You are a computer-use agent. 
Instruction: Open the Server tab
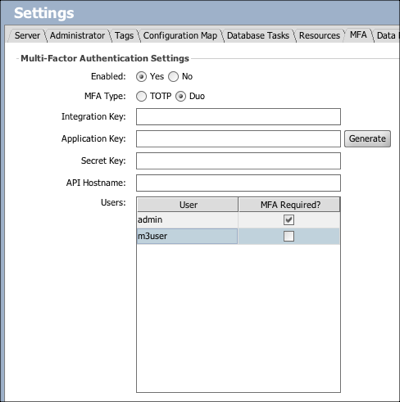click(x=27, y=35)
